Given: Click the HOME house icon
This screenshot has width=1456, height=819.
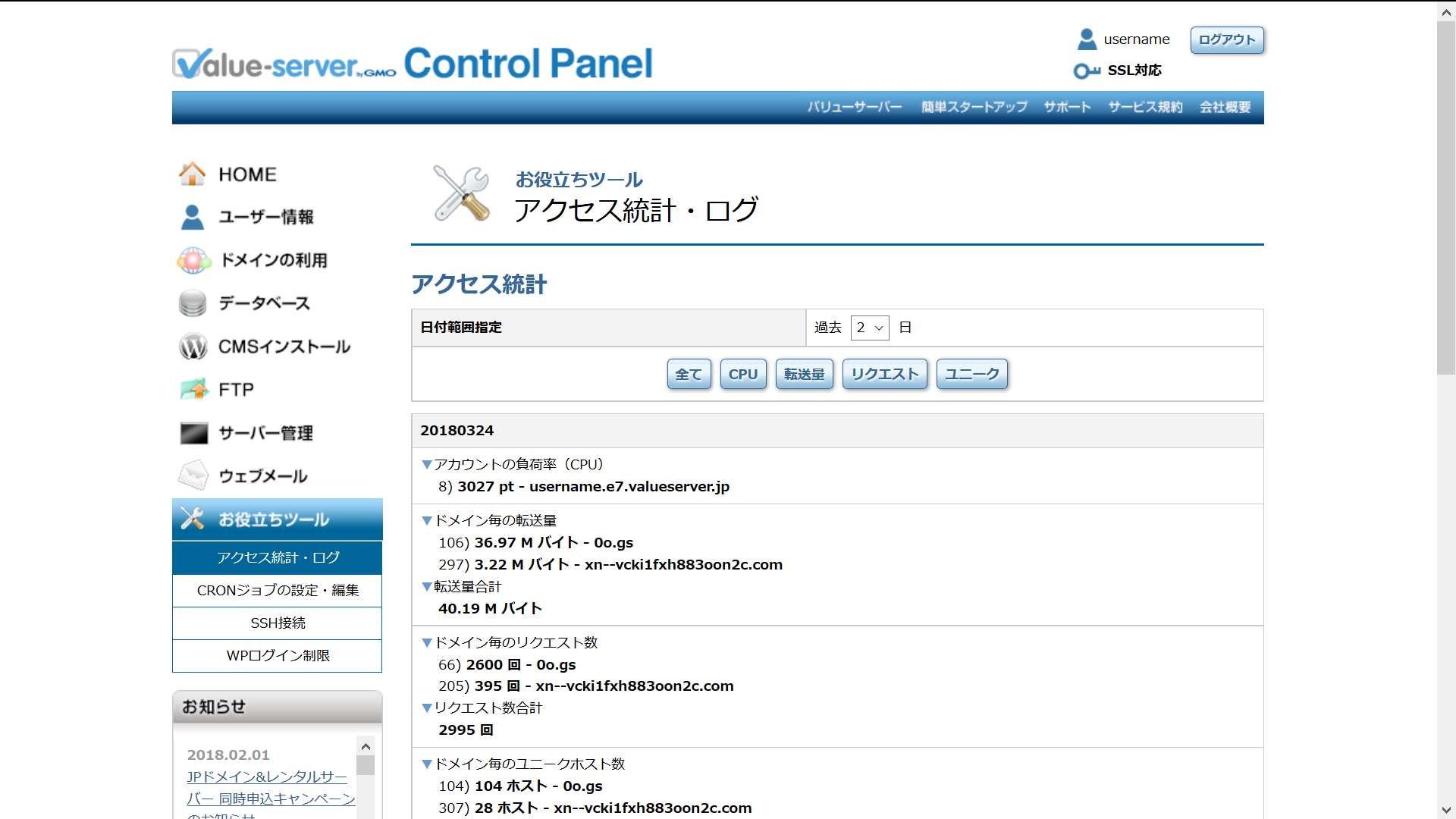Looking at the screenshot, I should 192,174.
